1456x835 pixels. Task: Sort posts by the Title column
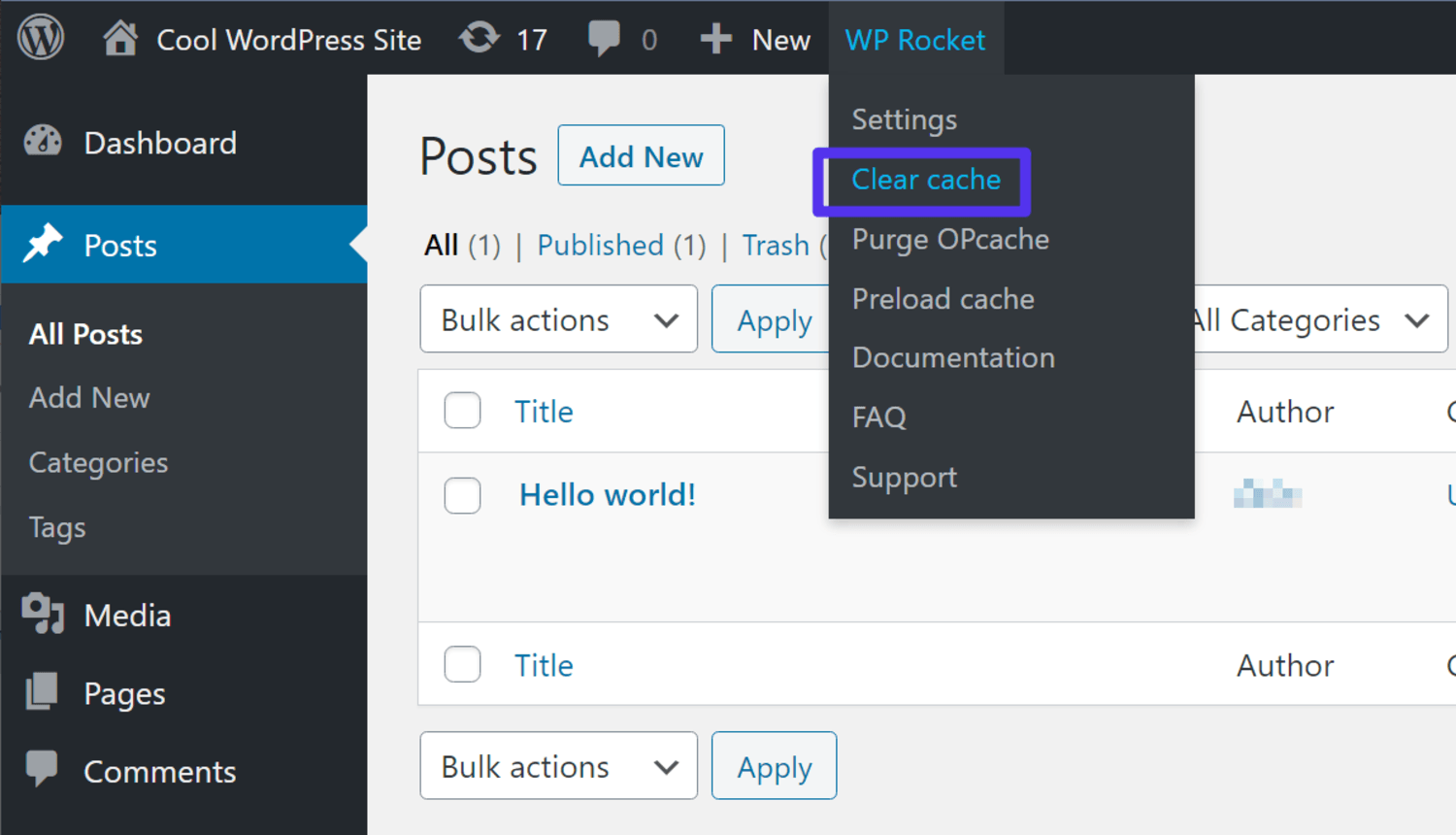click(x=544, y=411)
